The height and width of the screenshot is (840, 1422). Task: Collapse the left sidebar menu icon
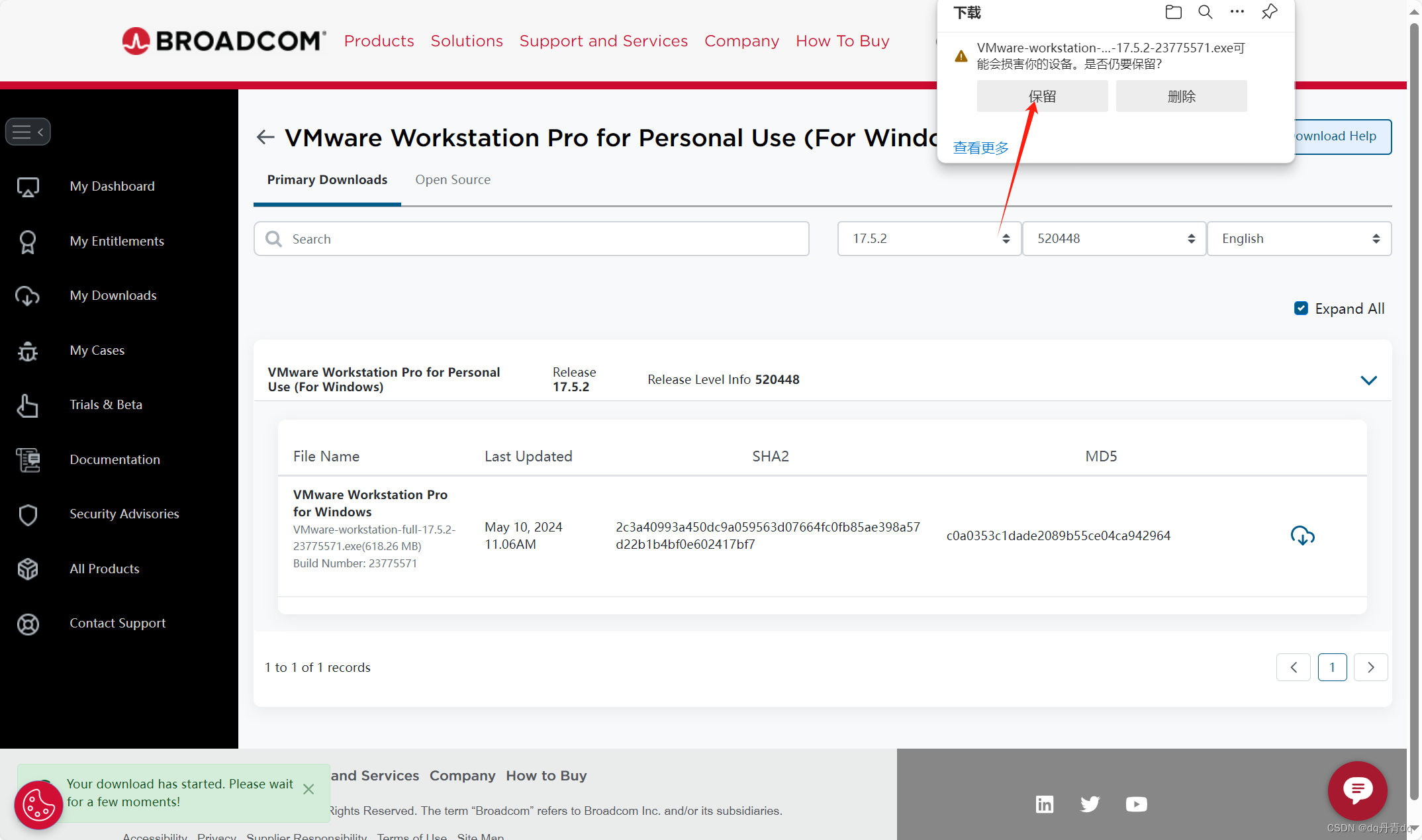coord(28,132)
